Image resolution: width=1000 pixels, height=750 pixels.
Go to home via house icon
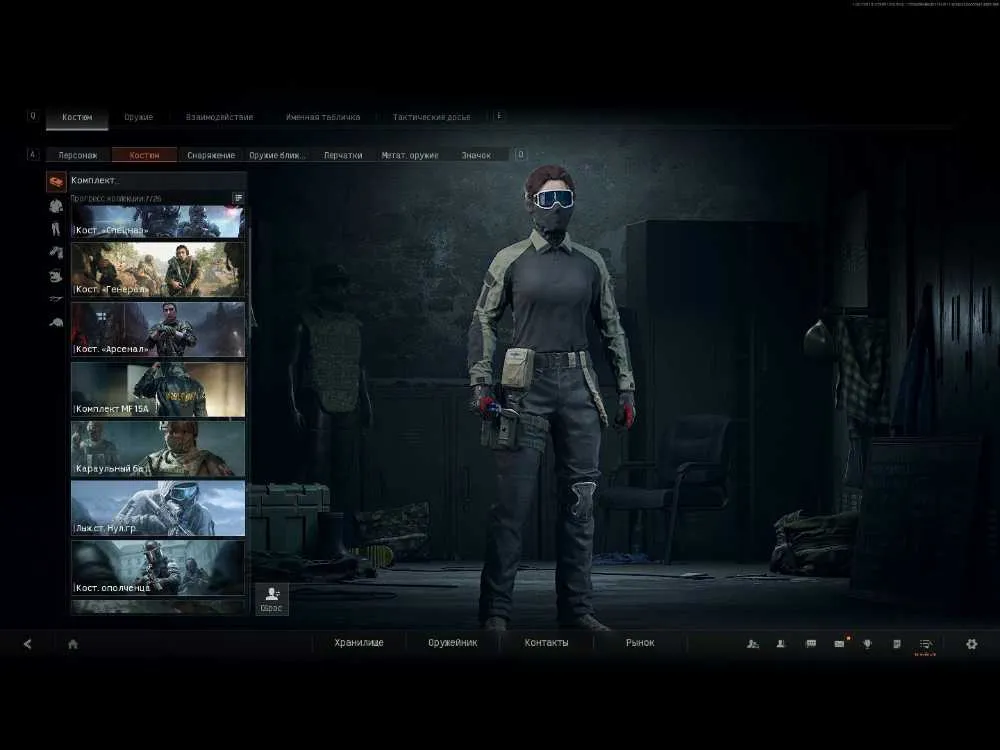click(73, 644)
